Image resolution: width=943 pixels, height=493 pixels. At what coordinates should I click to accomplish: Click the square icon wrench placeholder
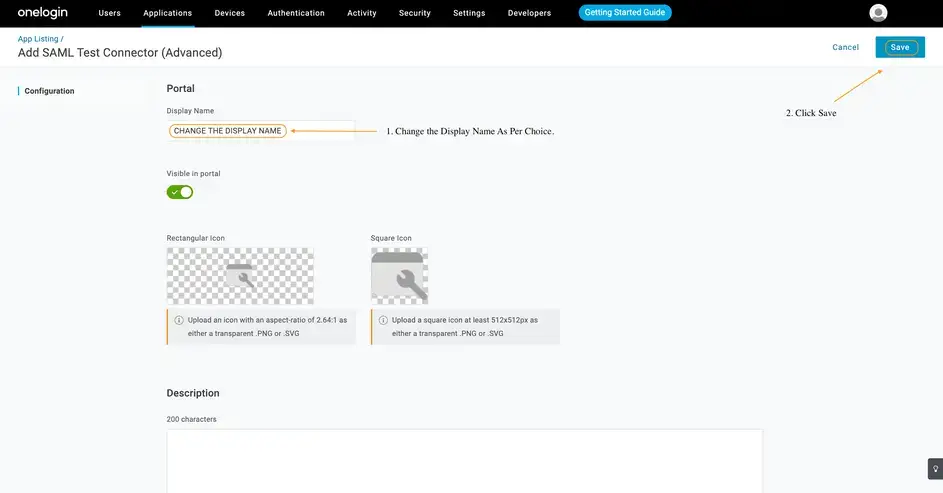(399, 276)
